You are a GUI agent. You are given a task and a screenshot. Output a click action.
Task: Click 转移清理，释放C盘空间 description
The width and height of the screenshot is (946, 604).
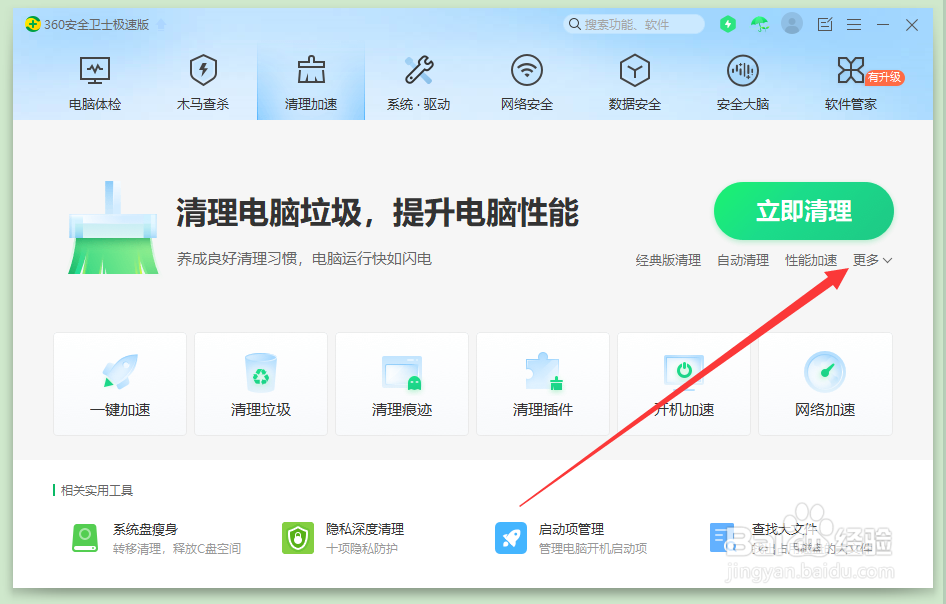pyautogui.click(x=177, y=548)
